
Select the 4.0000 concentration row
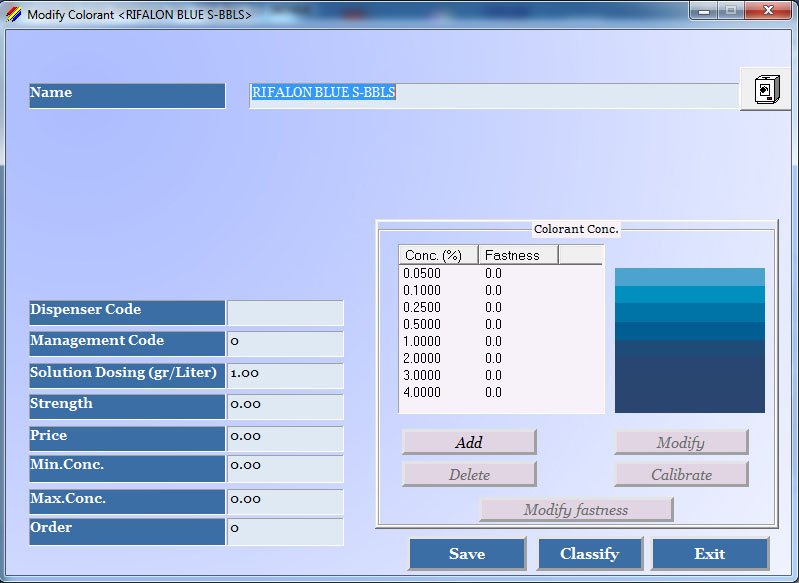point(501,392)
